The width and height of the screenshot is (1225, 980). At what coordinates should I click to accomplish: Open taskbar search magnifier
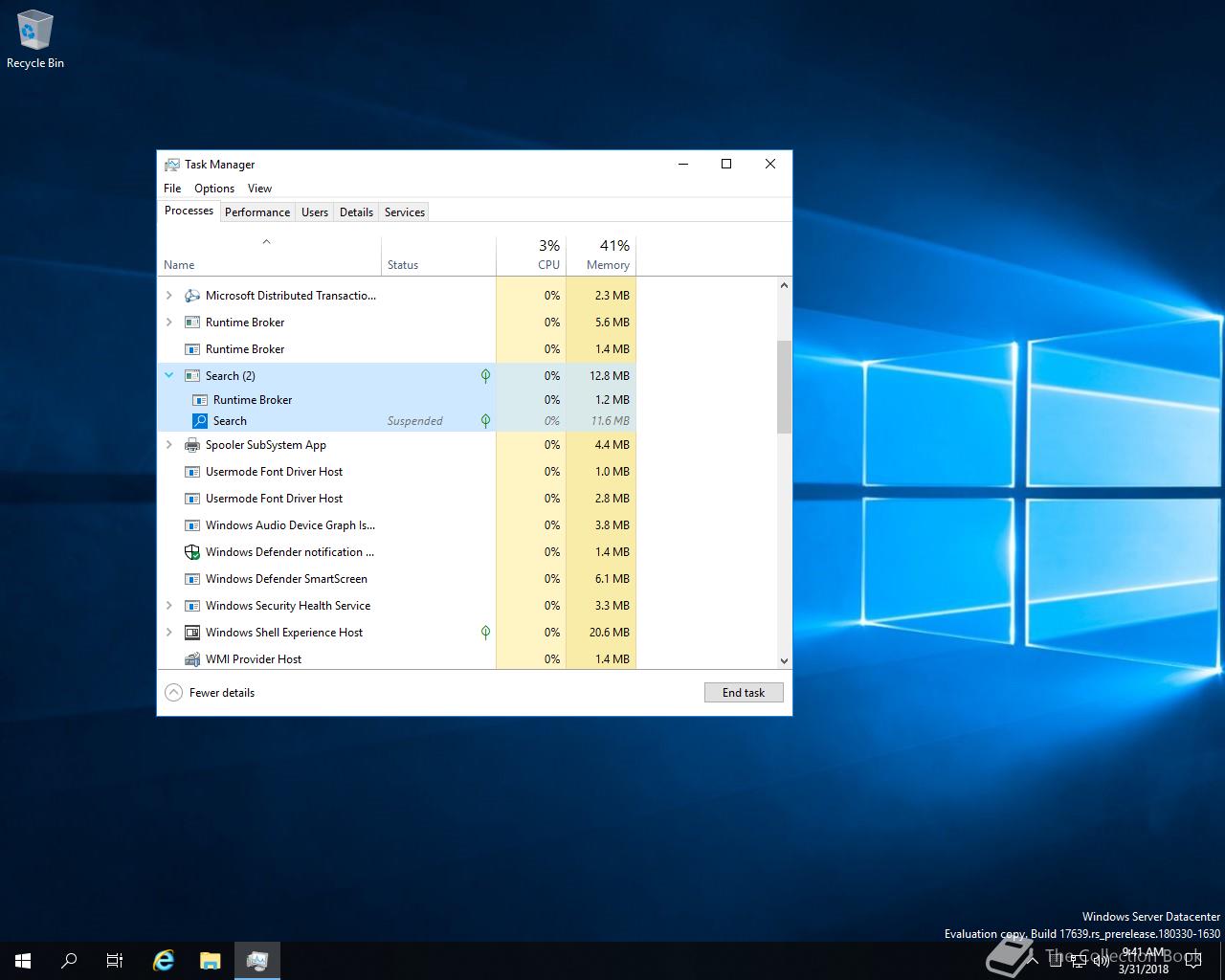[69, 961]
